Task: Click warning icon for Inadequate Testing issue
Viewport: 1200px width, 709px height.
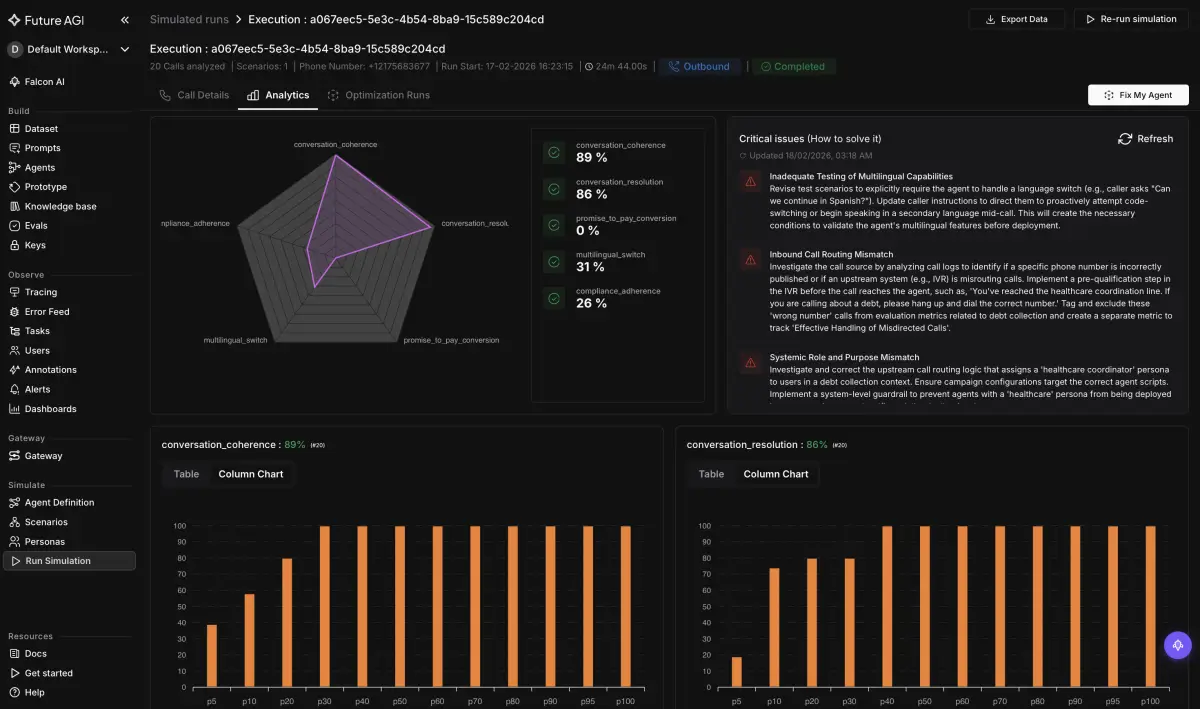Action: pyautogui.click(x=749, y=181)
